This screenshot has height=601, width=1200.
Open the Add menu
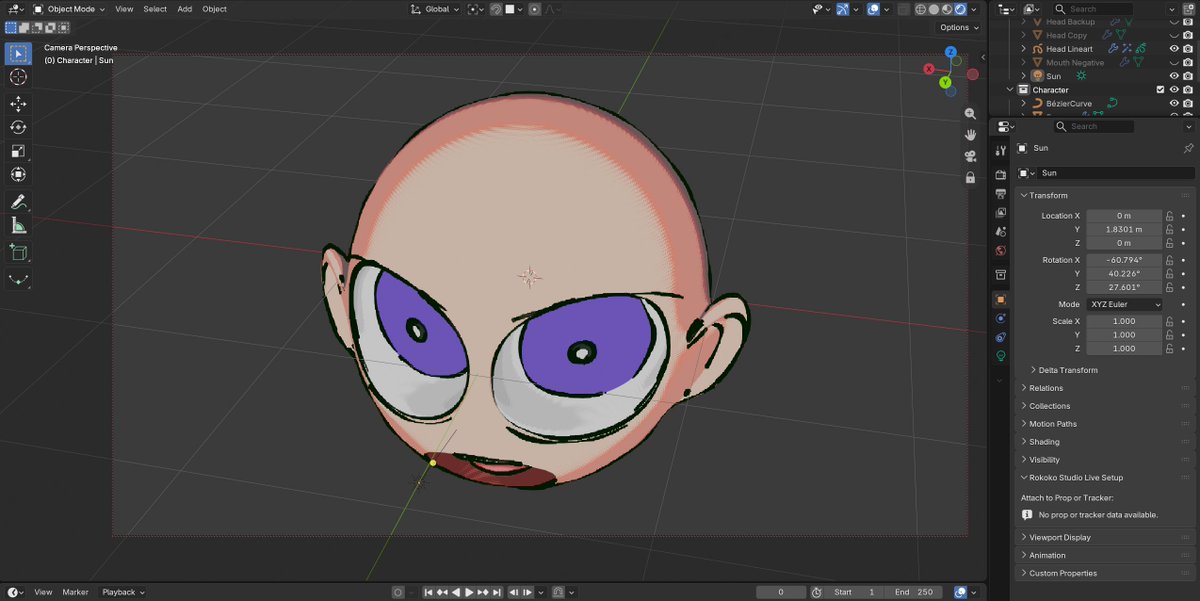click(x=185, y=9)
